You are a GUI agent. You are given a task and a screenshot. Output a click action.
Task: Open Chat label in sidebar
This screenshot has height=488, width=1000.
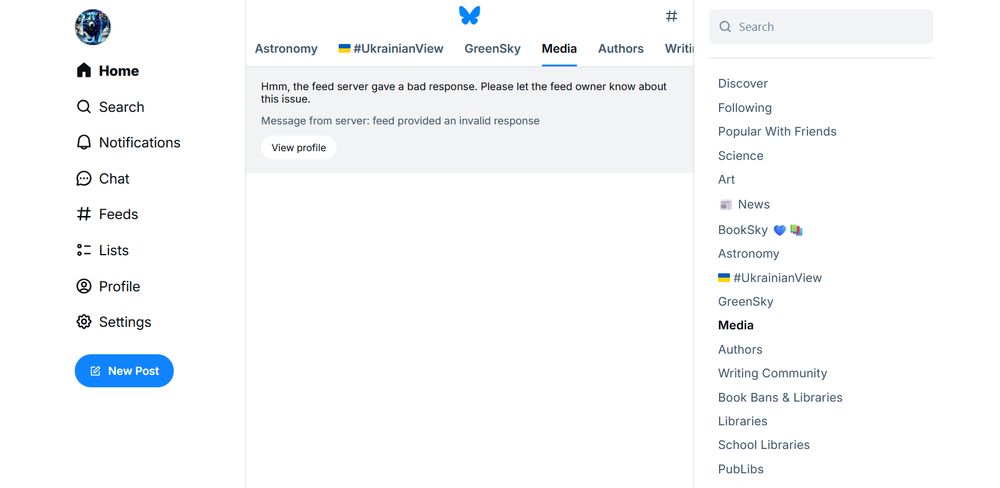pyautogui.click(x=114, y=179)
